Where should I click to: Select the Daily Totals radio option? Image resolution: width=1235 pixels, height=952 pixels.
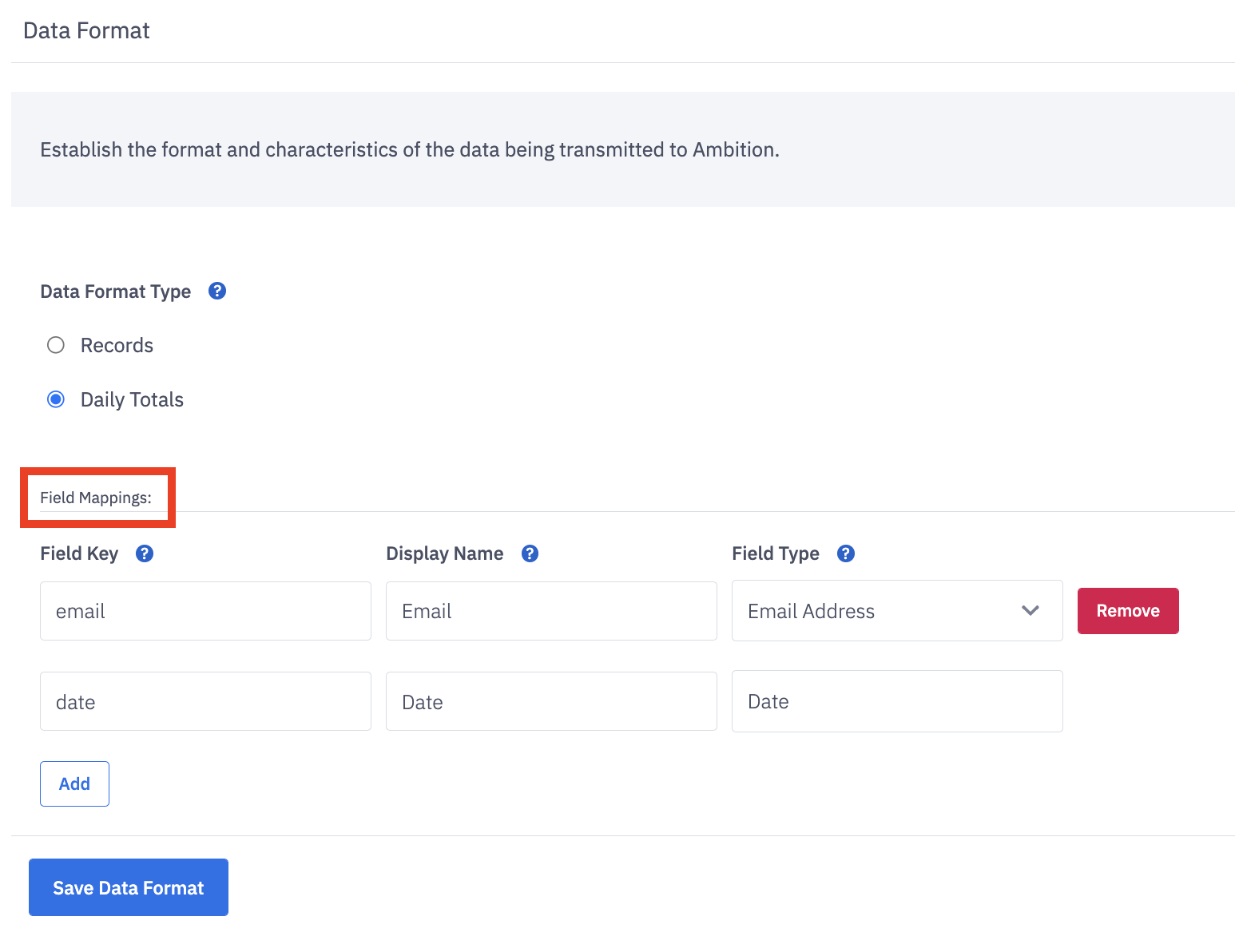pos(56,399)
